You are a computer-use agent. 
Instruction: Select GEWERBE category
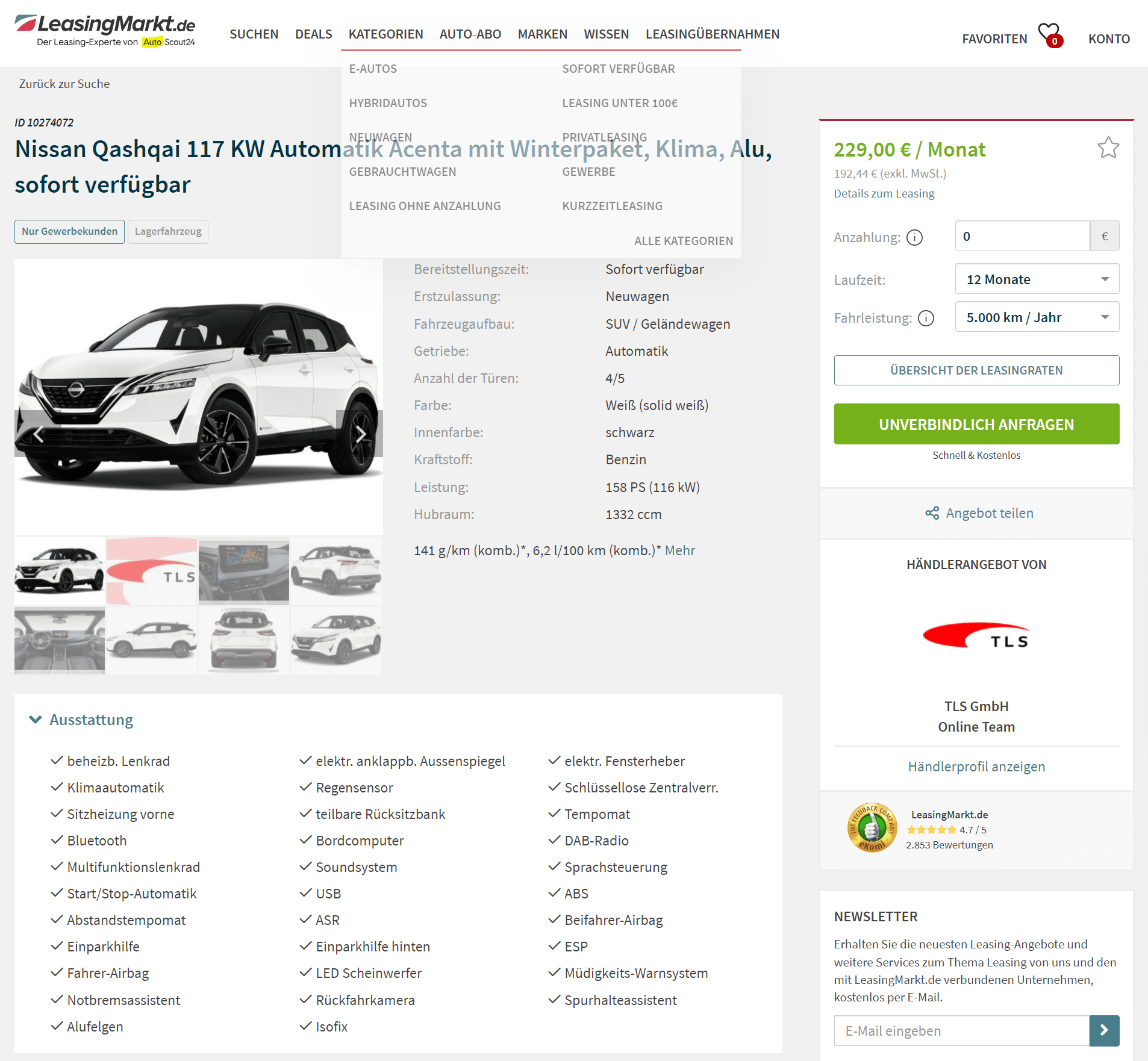588,172
